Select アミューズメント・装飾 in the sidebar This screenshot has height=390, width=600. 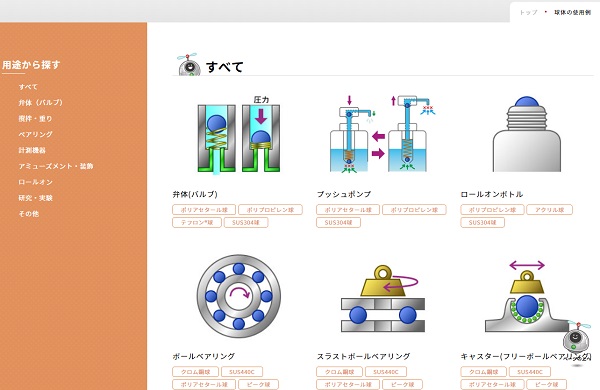click(x=56, y=166)
